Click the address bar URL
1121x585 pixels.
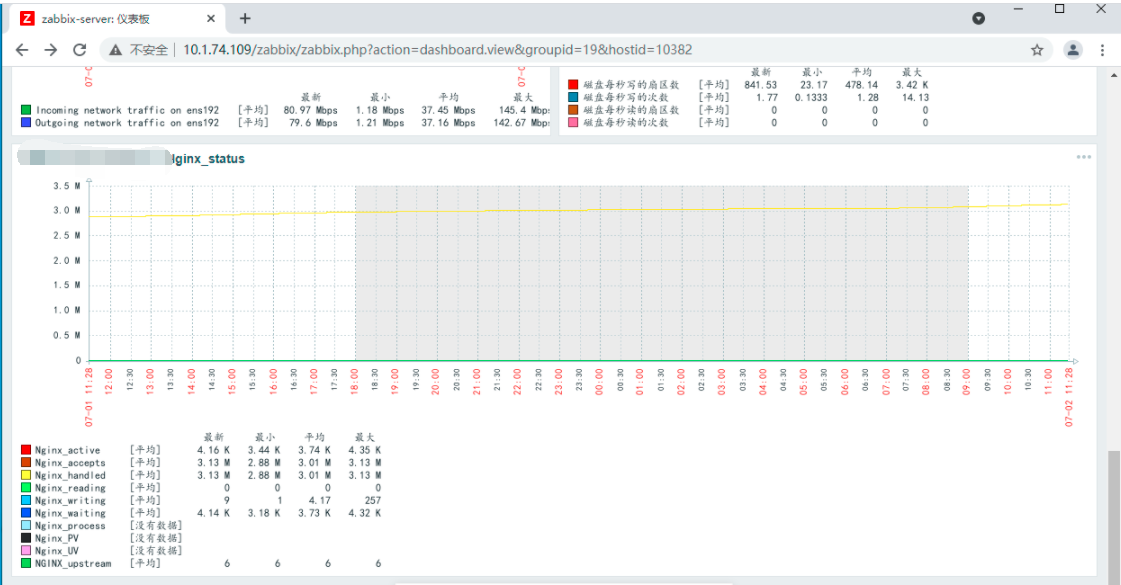pos(438,49)
